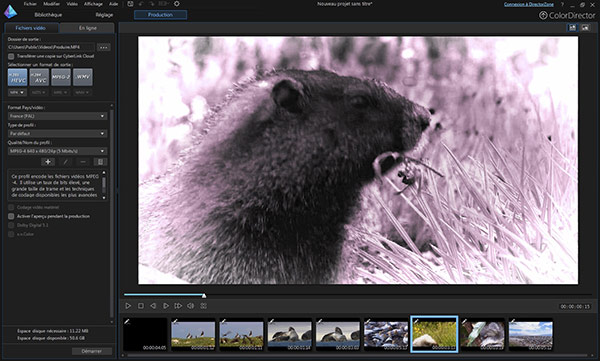The width and height of the screenshot is (600, 361).
Task: Click the ColorDirector pyramid logo
Action: pos(10,11)
